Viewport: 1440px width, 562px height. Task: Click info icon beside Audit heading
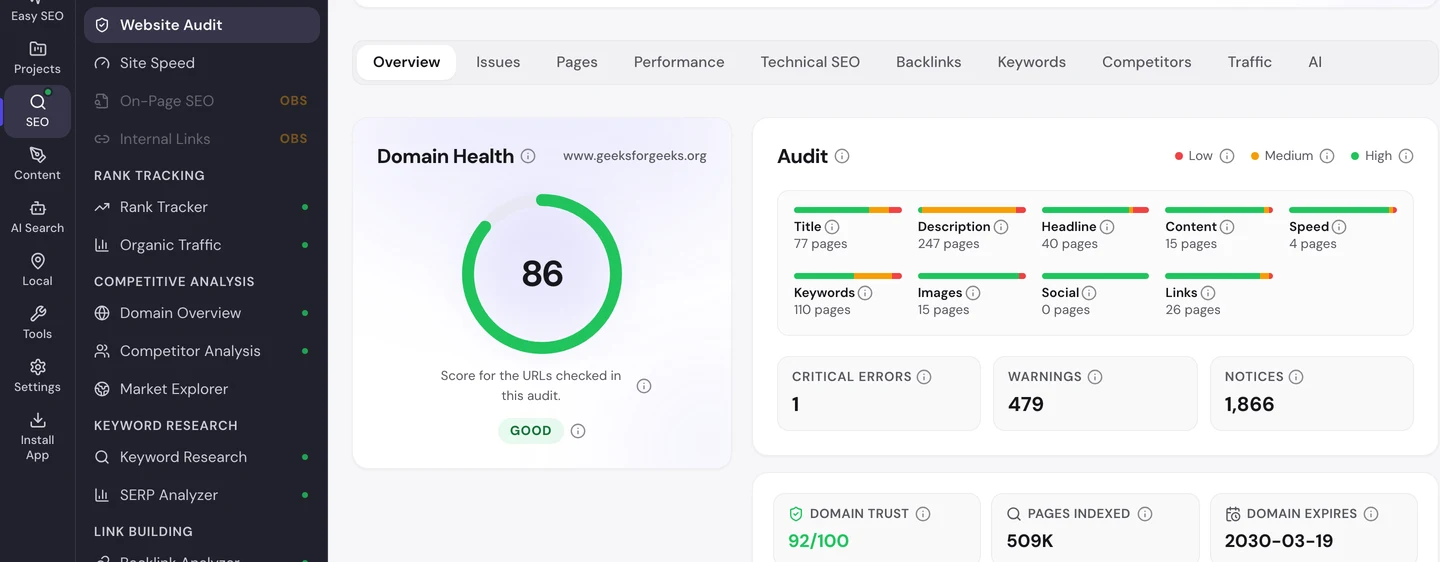842,156
